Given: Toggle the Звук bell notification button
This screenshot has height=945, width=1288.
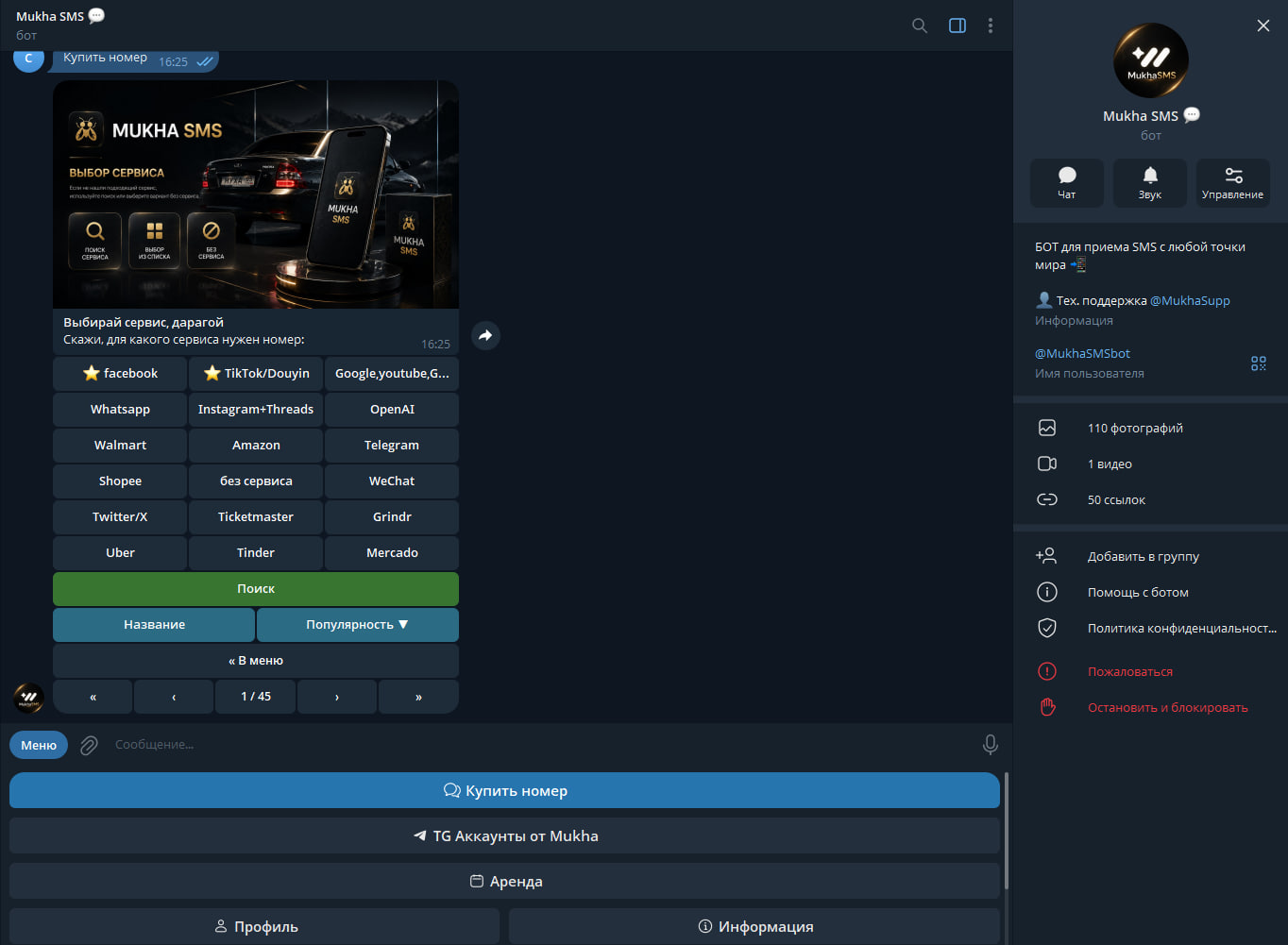Looking at the screenshot, I should pos(1150,182).
